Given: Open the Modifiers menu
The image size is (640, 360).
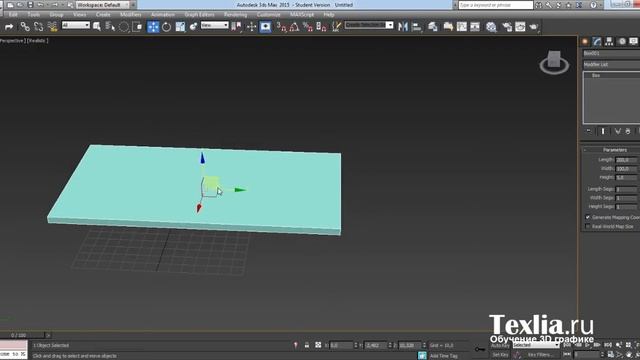Looking at the screenshot, I should [131, 15].
